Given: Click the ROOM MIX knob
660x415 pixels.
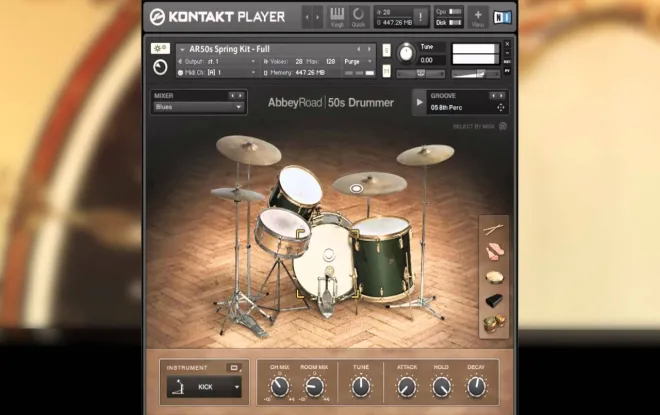Looking at the screenshot, I should [x=314, y=387].
